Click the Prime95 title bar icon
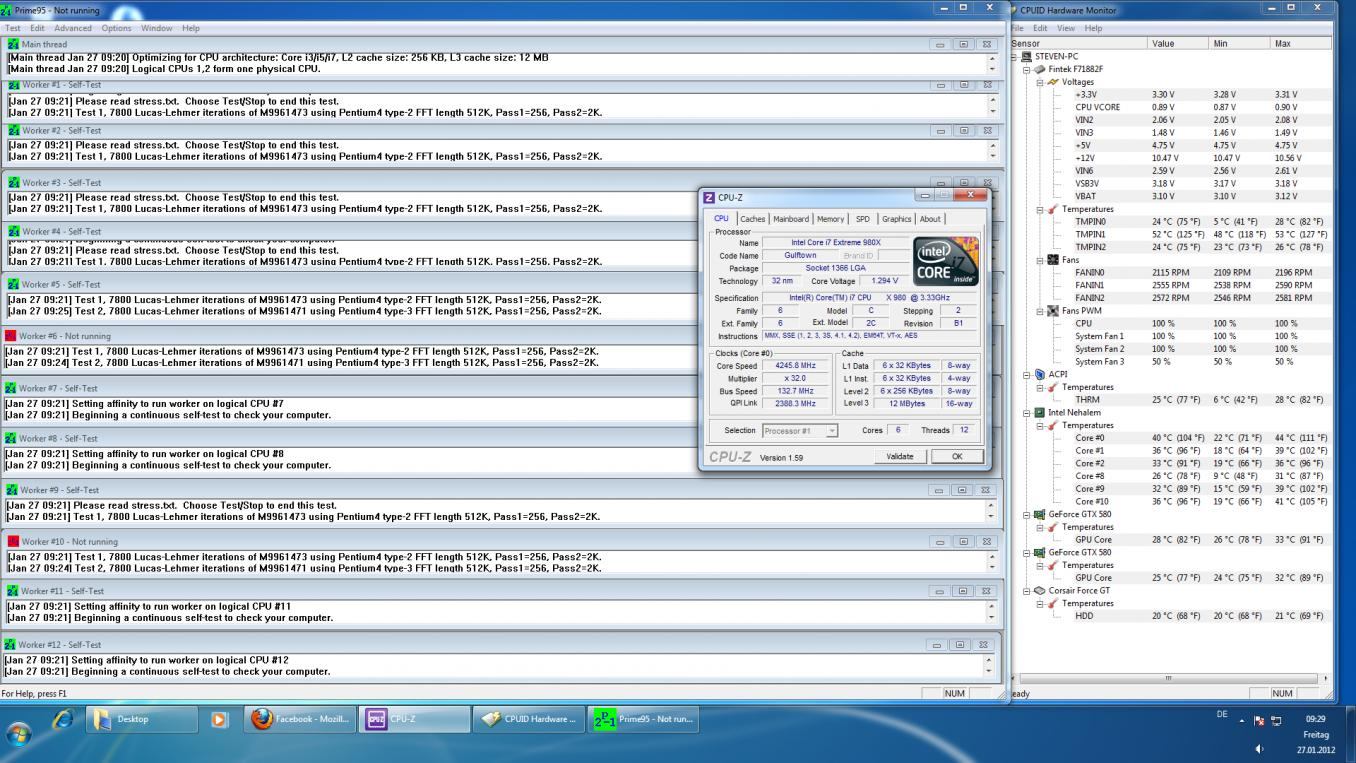Image resolution: width=1356 pixels, height=763 pixels. [6, 10]
